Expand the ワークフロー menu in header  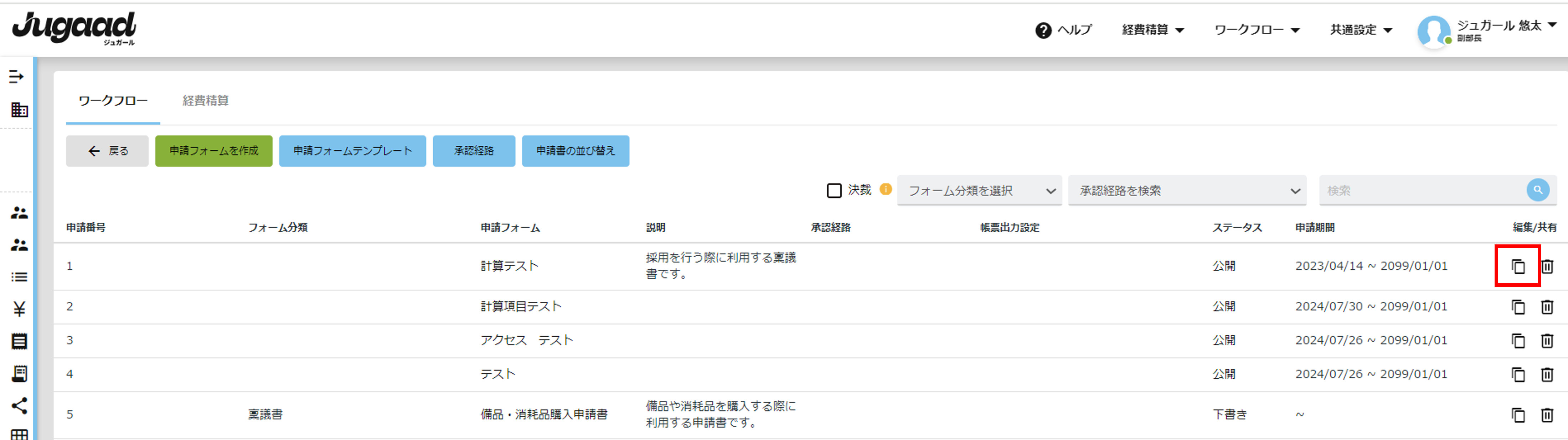pyautogui.click(x=1257, y=30)
